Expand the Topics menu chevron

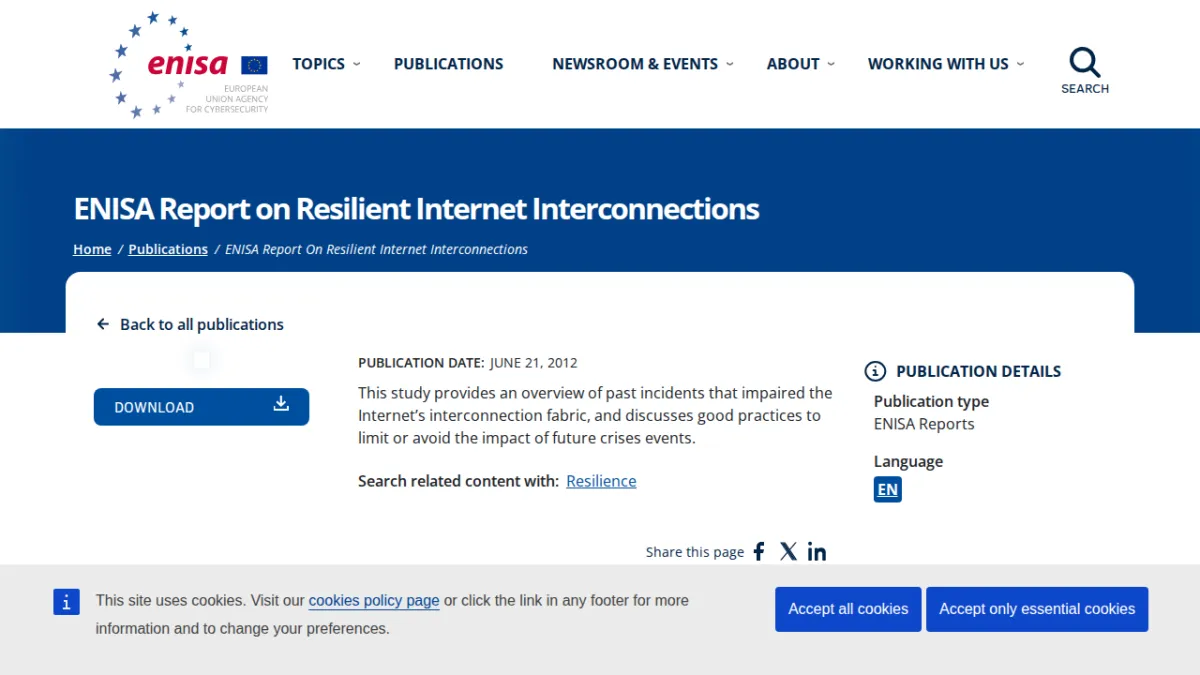point(357,64)
